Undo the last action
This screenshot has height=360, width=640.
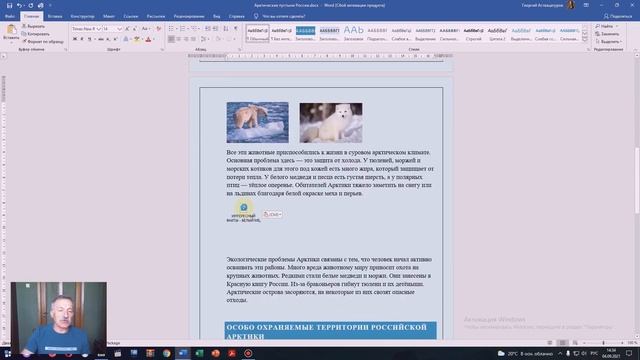coord(19,5)
